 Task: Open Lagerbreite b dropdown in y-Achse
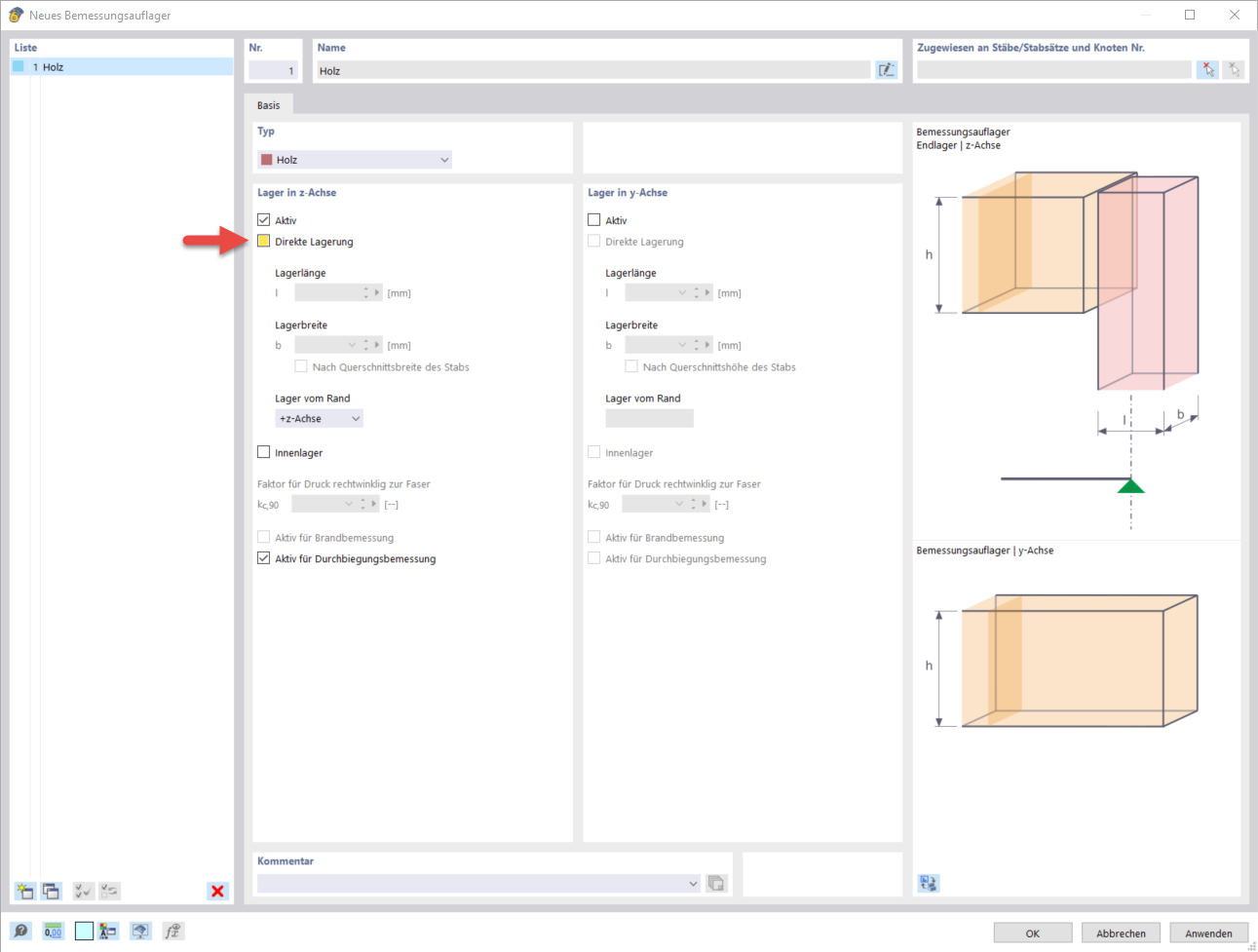(682, 345)
